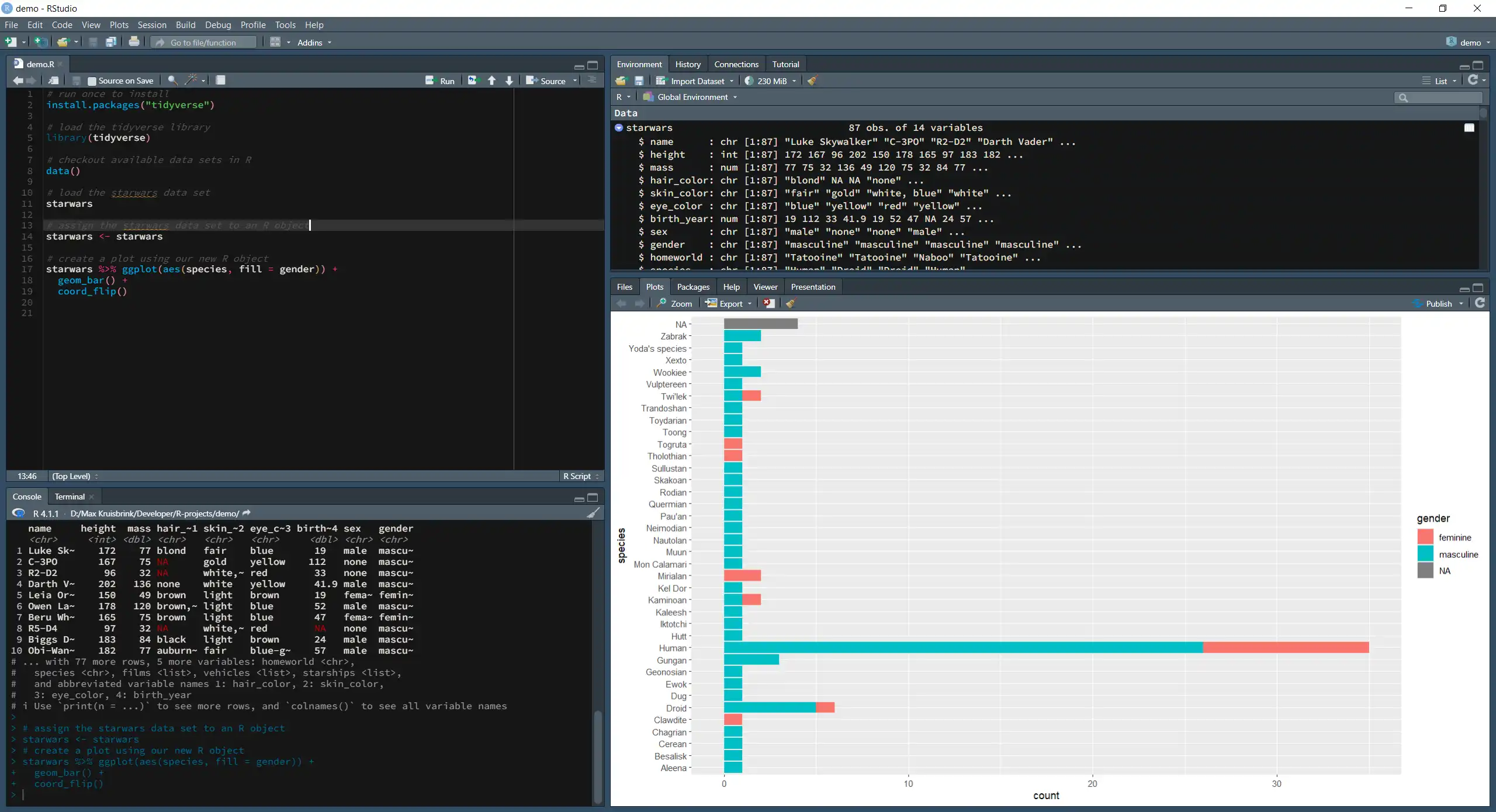Click the R Script file type selector
Screen dimensions: 1496x812
point(581,476)
